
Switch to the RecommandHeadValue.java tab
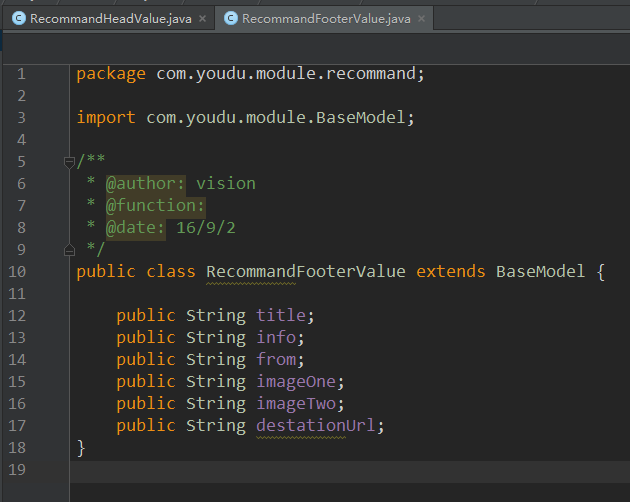pyautogui.click(x=112, y=18)
